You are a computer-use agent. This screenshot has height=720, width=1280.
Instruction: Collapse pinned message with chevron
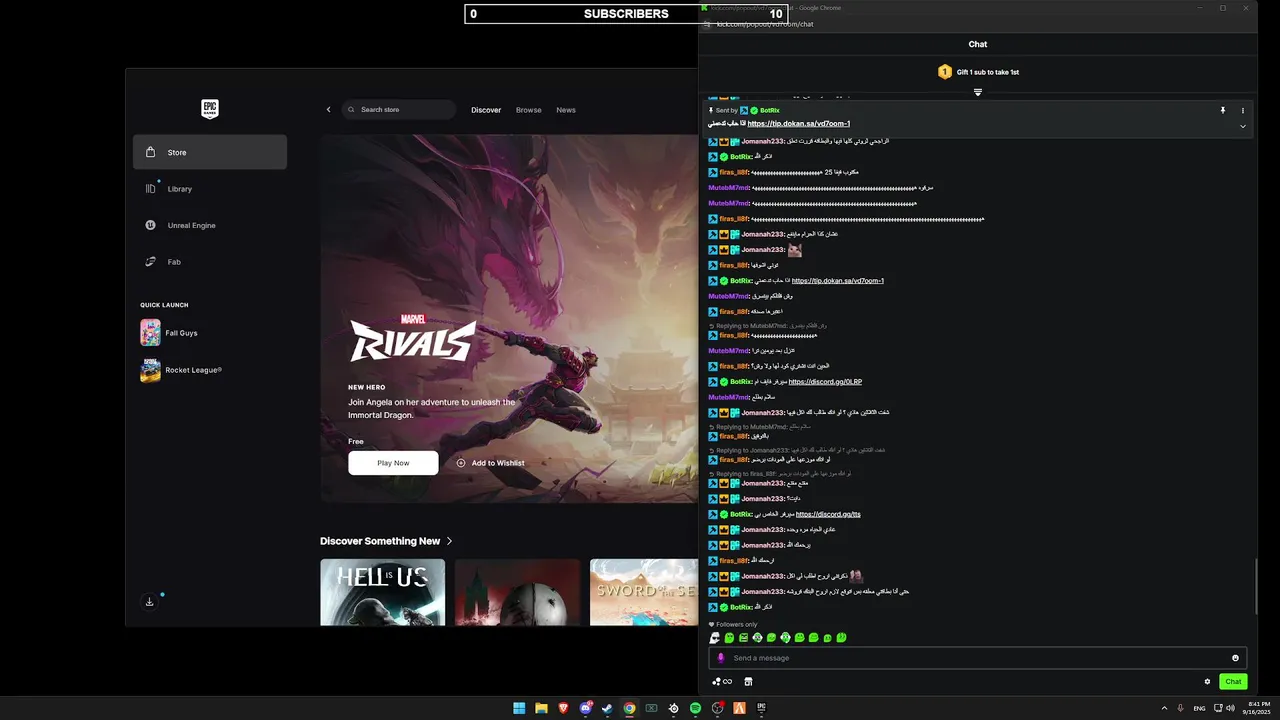[x=1243, y=126]
